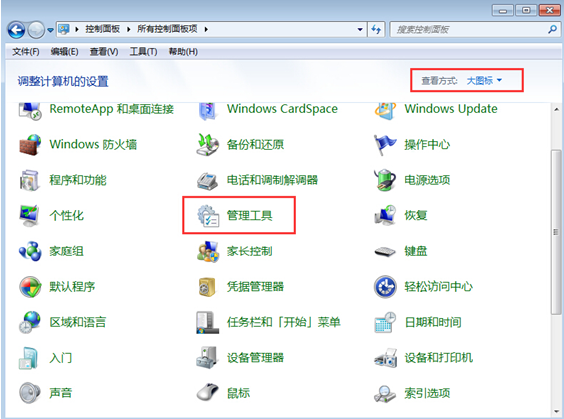Click the 管理工具 gear icon
The height and width of the screenshot is (419, 564).
pos(208,215)
